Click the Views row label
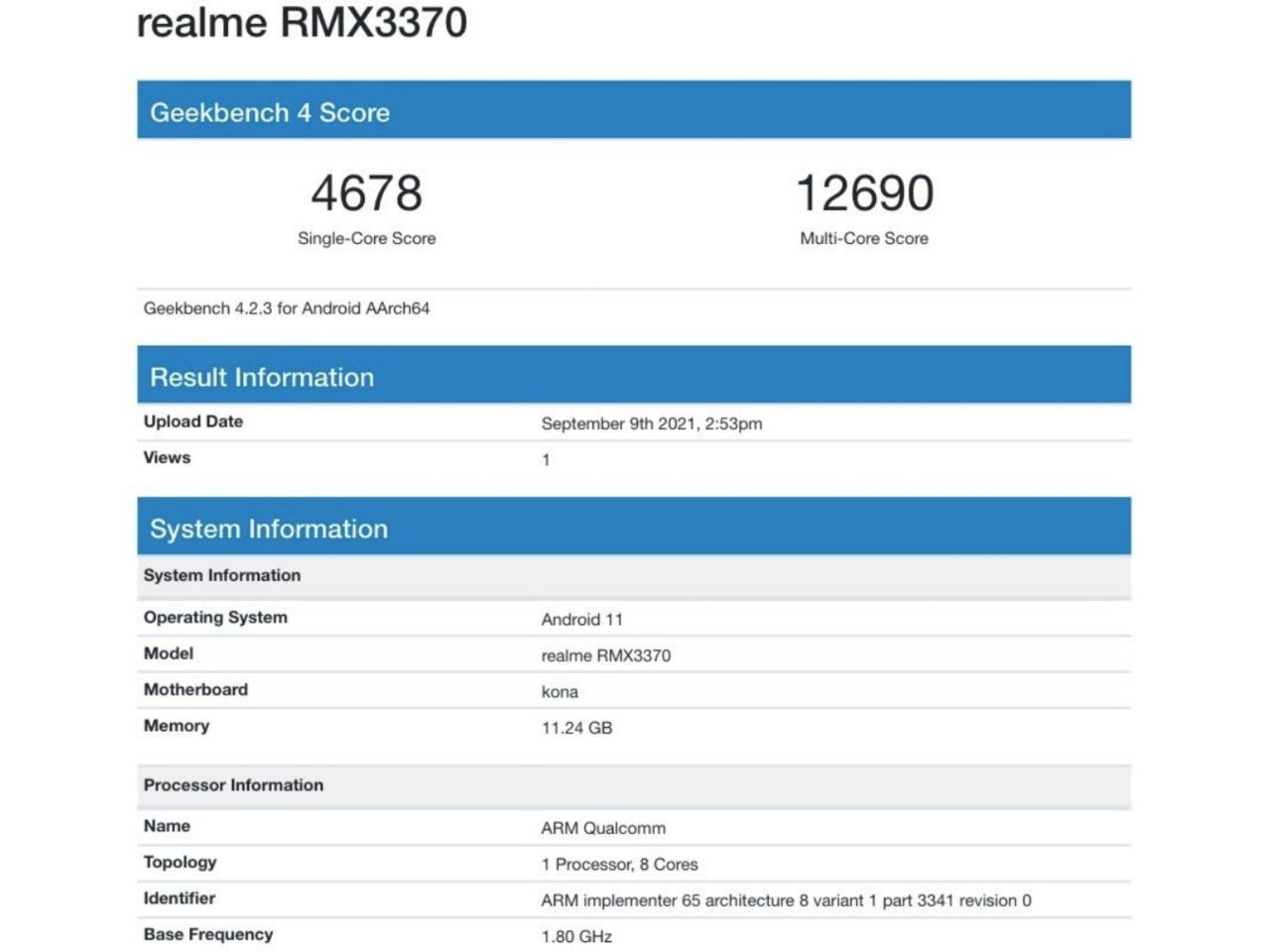 click(x=167, y=457)
